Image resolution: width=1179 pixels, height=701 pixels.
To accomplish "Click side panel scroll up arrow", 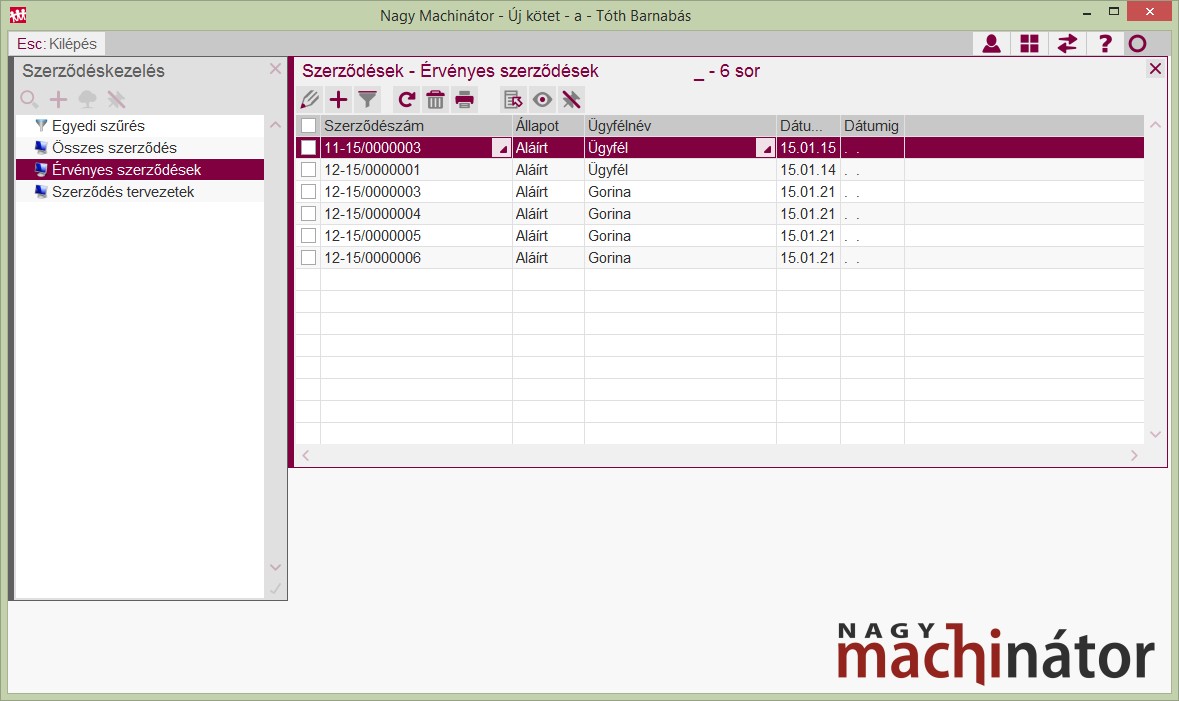I will point(275,125).
